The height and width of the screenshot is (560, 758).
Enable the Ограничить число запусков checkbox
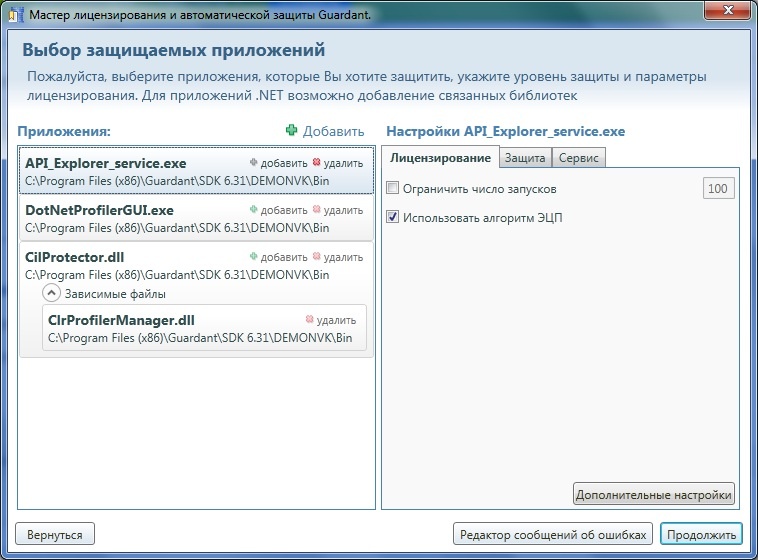click(x=393, y=188)
